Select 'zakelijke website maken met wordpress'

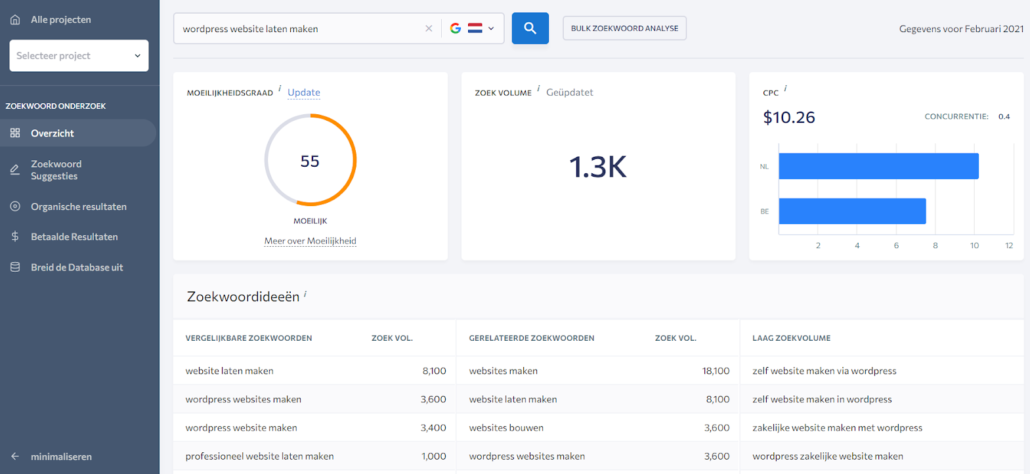838,427
